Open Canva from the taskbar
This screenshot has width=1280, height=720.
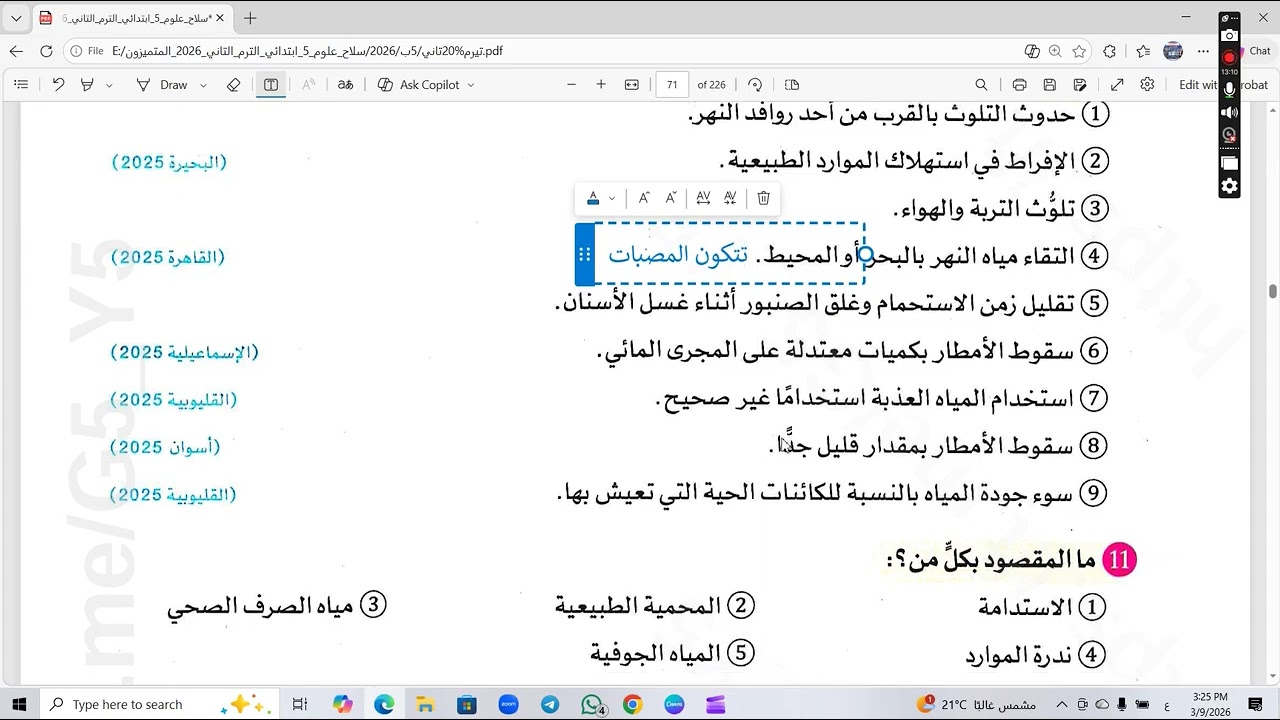coord(674,704)
